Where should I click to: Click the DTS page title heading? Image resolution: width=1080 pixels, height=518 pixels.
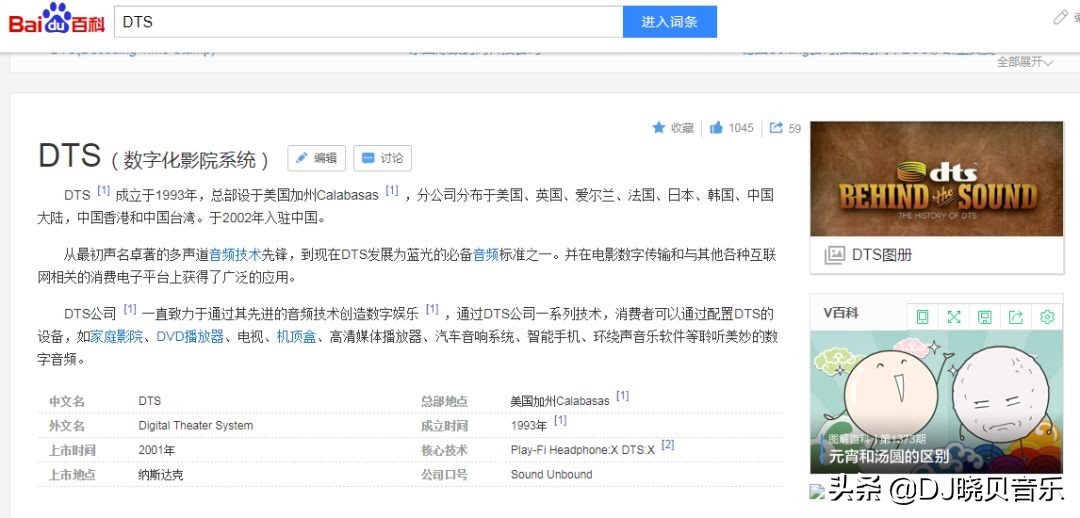click(x=70, y=156)
